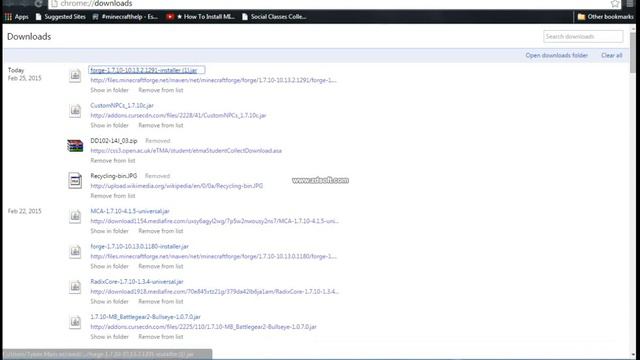Viewport: 640px width, 360px height.
Task: Click the Battlegear2 jar file icon
Action: 75,322
